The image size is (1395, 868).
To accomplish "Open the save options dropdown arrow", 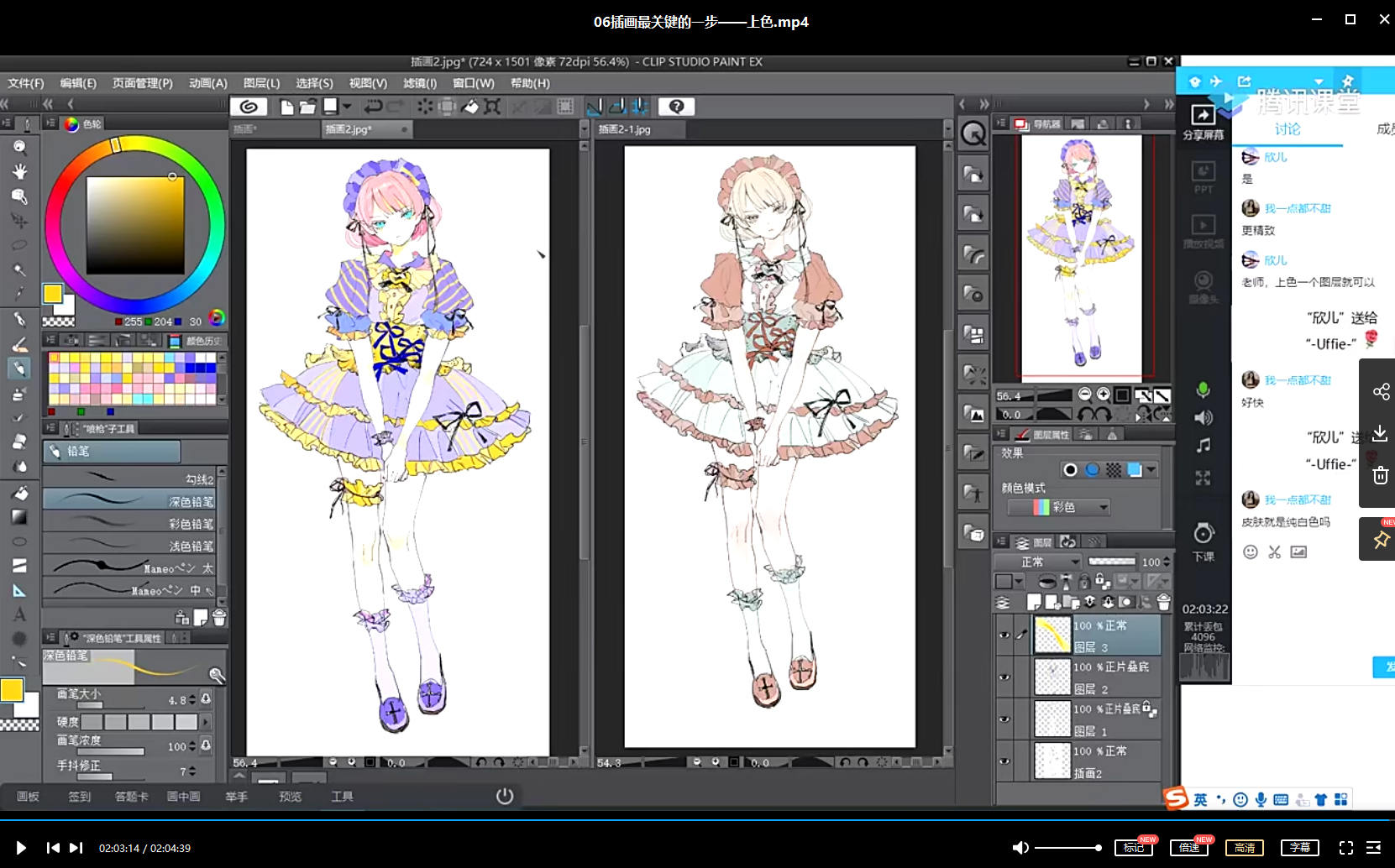I will [347, 107].
